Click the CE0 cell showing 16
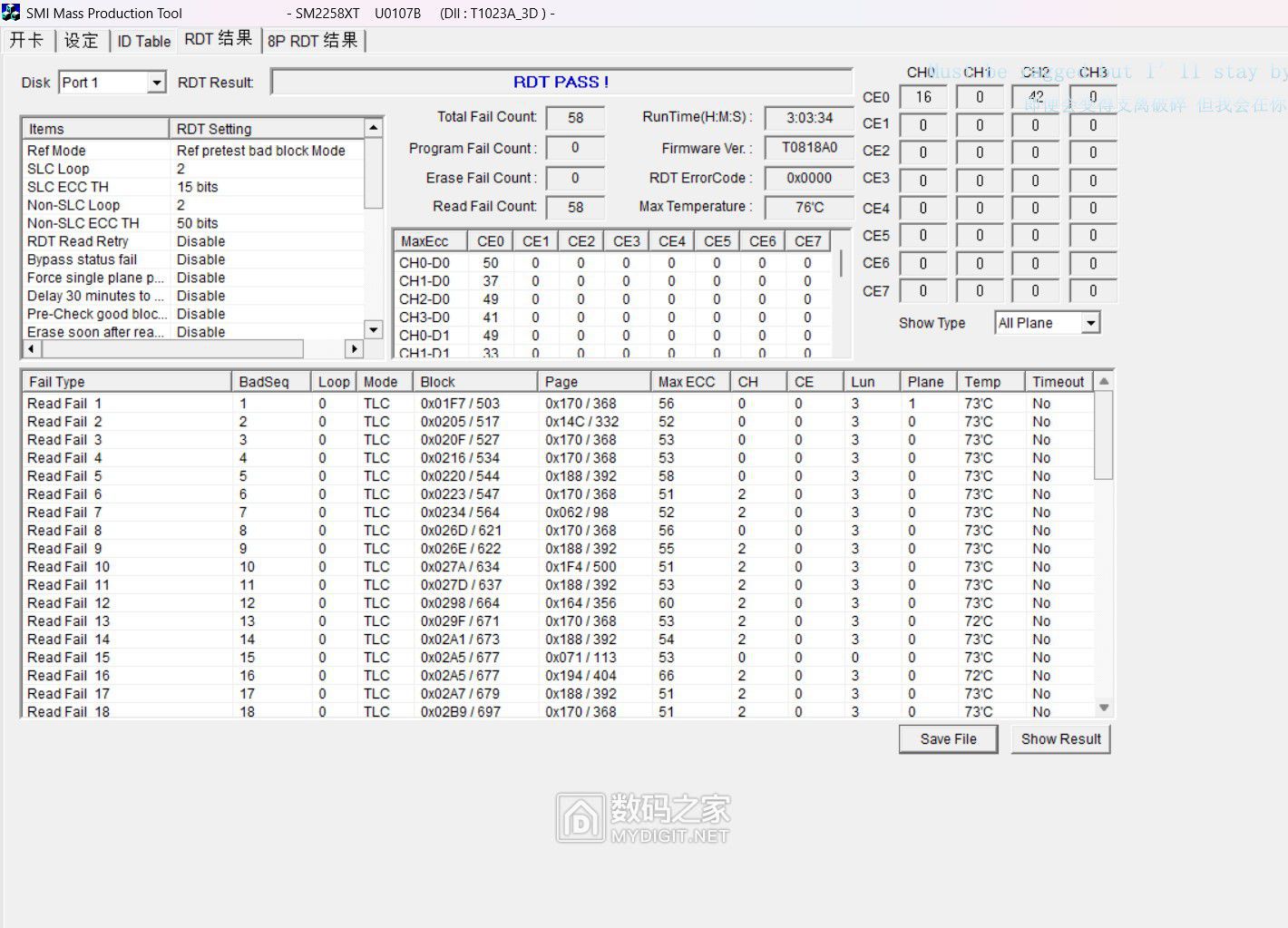 click(x=923, y=97)
